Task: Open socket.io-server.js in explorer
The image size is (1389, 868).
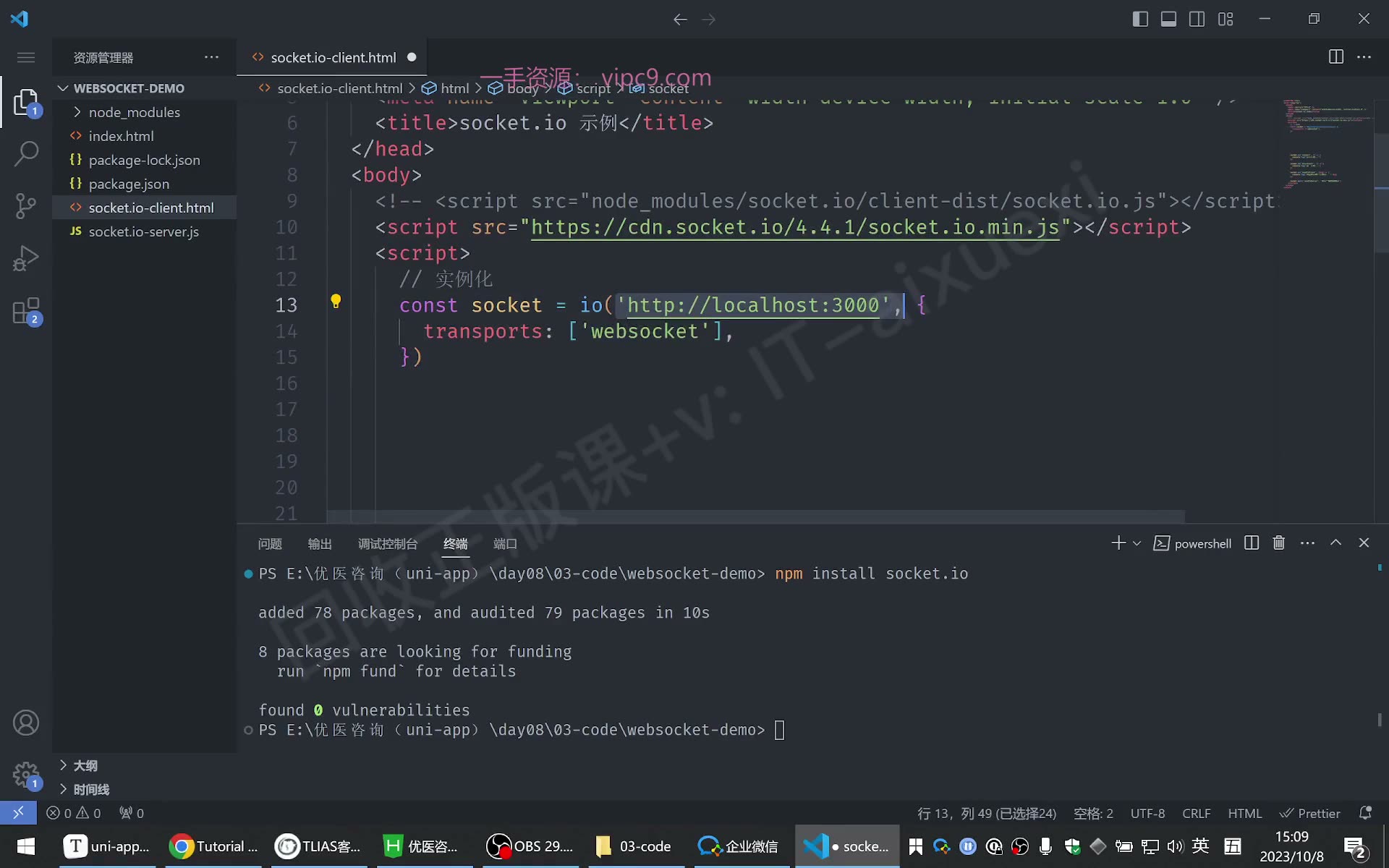Action: (x=145, y=231)
